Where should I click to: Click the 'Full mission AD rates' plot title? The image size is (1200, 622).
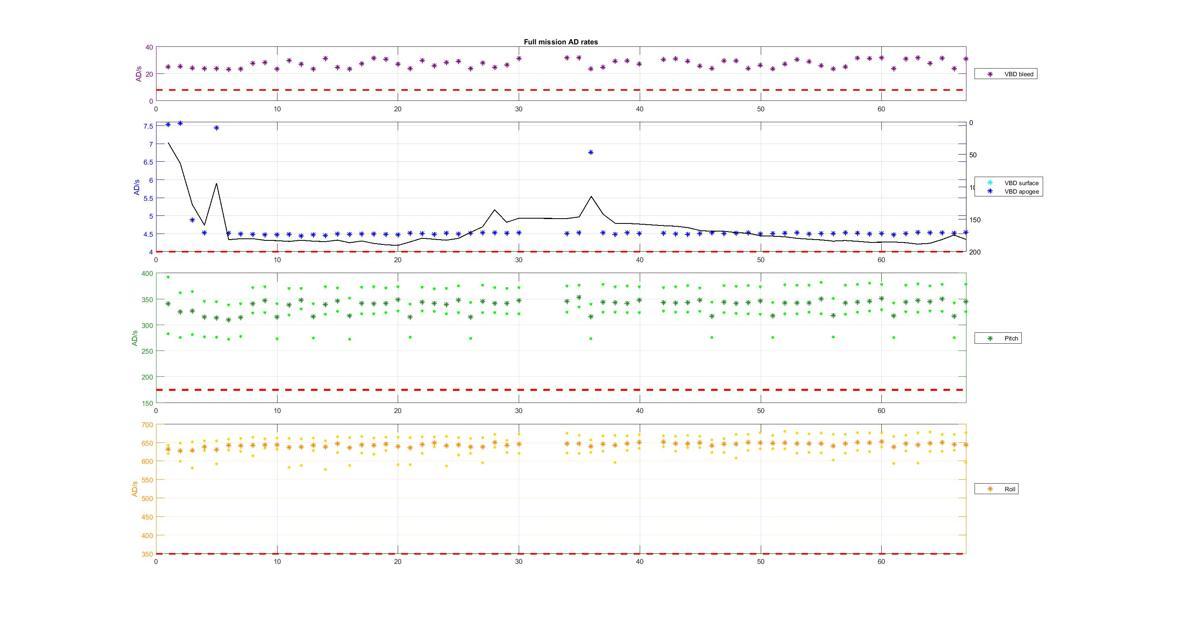561,42
